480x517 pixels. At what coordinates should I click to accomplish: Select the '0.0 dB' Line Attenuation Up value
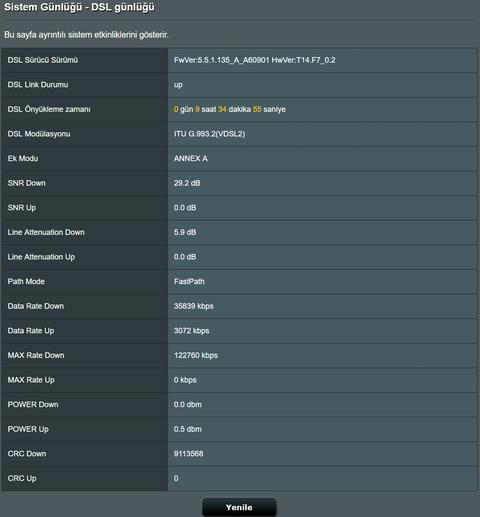point(185,257)
